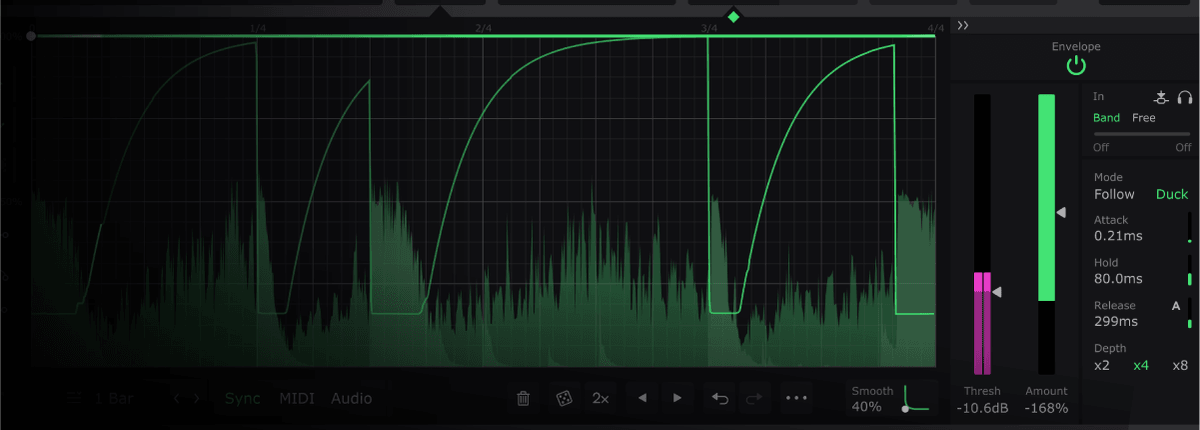Collapse the side panel with double chevron
Viewport: 1200px width, 430px height.
point(963,25)
